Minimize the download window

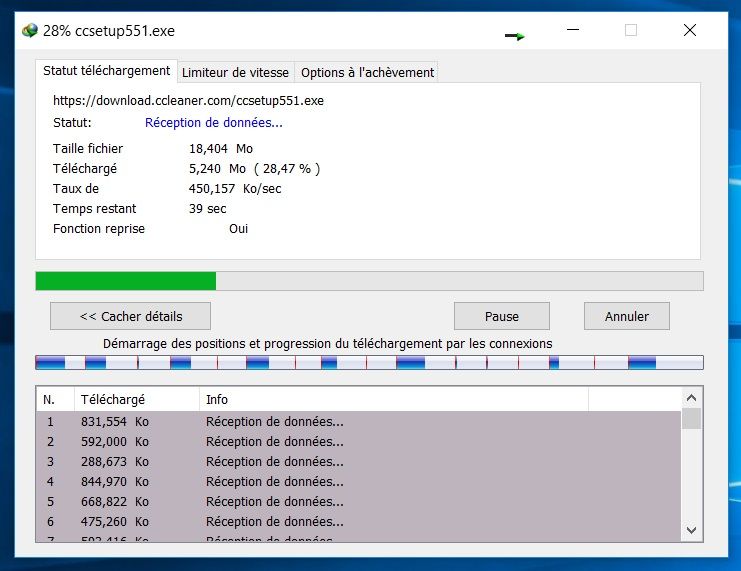[x=573, y=30]
